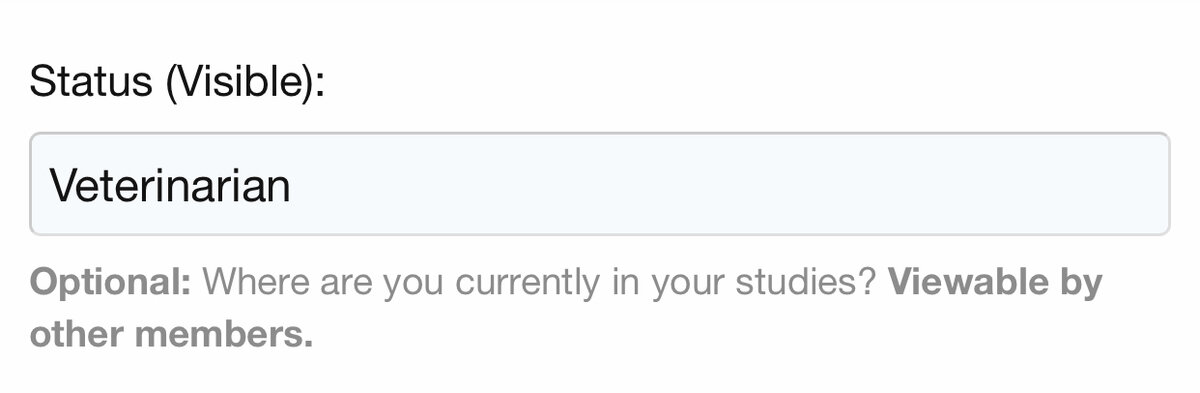This screenshot has height=393, width=1200.
Task: Place cursor before the 'V' in Veterinarian
Action: (x=50, y=185)
